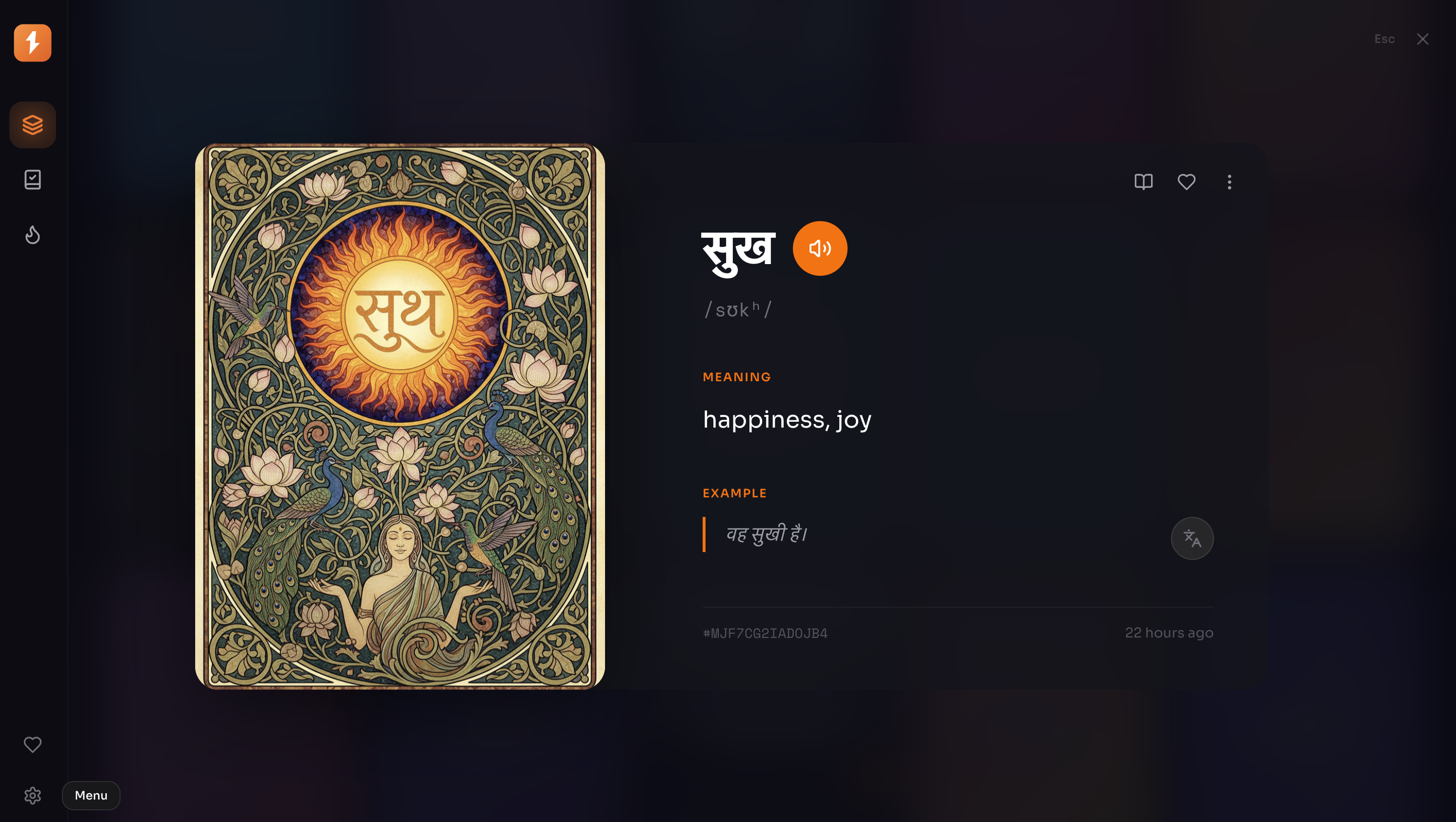Viewport: 1456px width, 822px height.
Task: Toggle favorite heart on the सुख card
Action: click(x=1186, y=182)
